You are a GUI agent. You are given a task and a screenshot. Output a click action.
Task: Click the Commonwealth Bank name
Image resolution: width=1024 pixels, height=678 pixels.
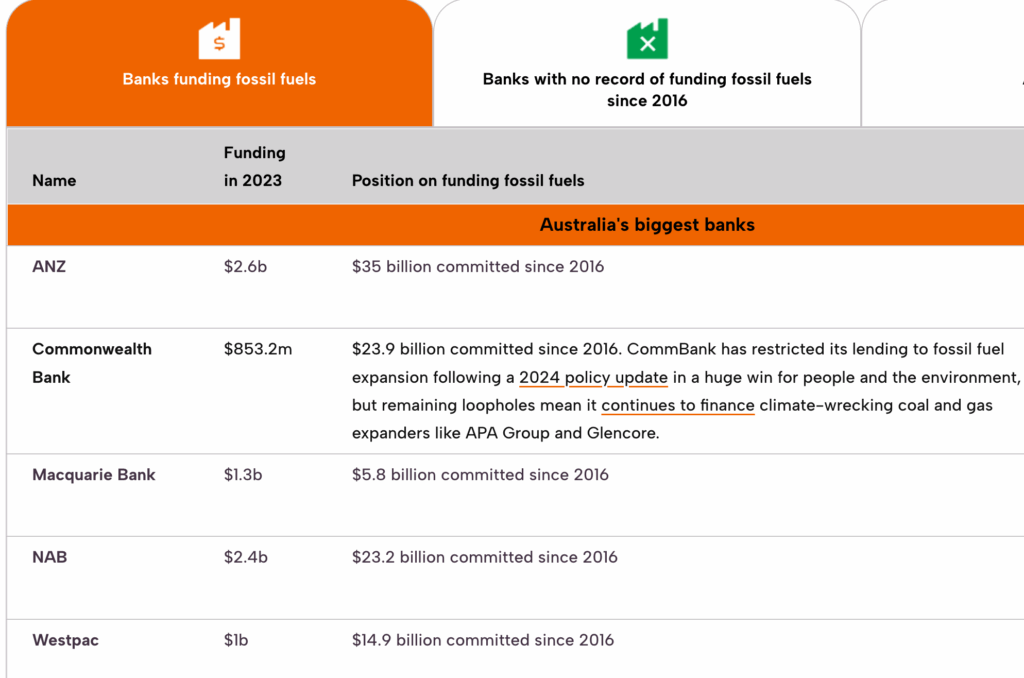92,363
